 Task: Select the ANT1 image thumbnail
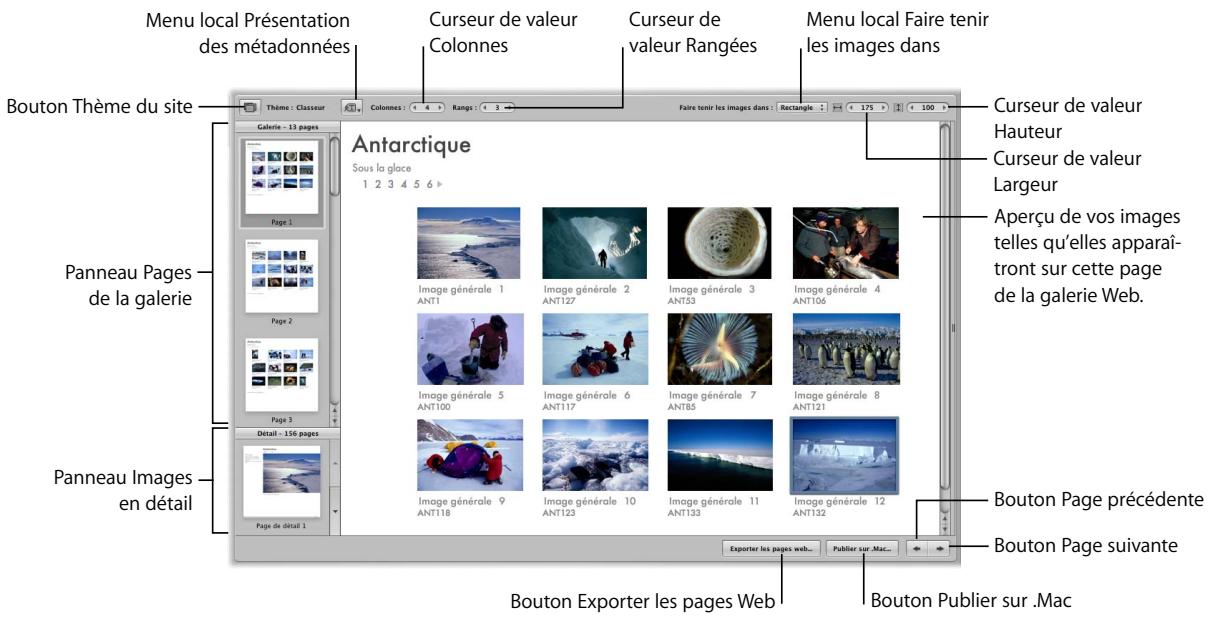tap(469, 243)
